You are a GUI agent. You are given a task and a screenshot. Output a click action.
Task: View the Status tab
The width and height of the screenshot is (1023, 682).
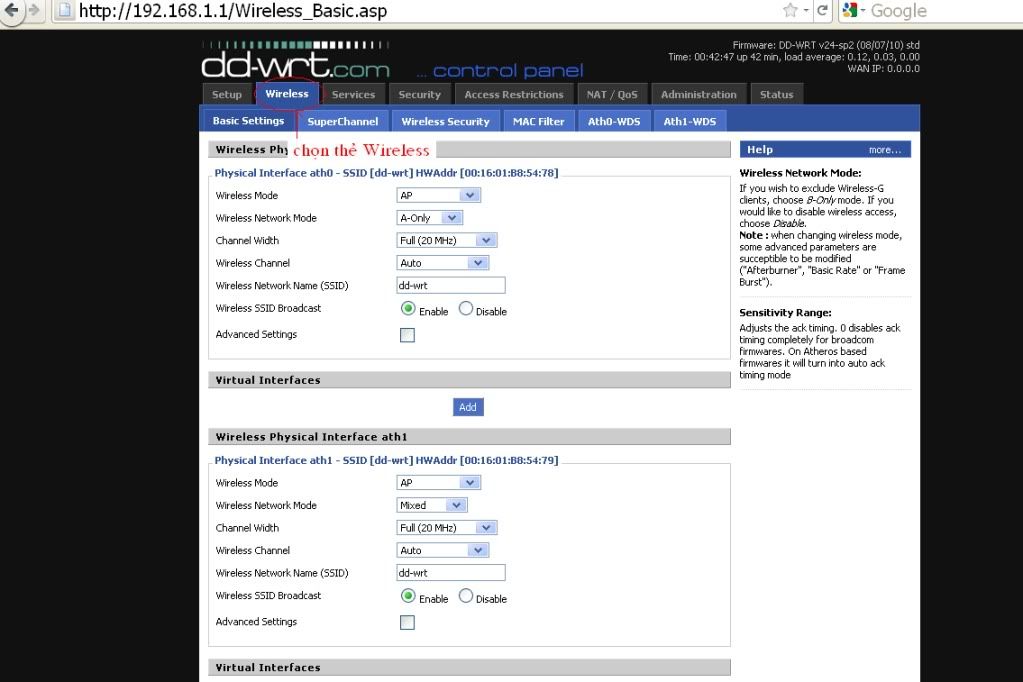tap(776, 95)
